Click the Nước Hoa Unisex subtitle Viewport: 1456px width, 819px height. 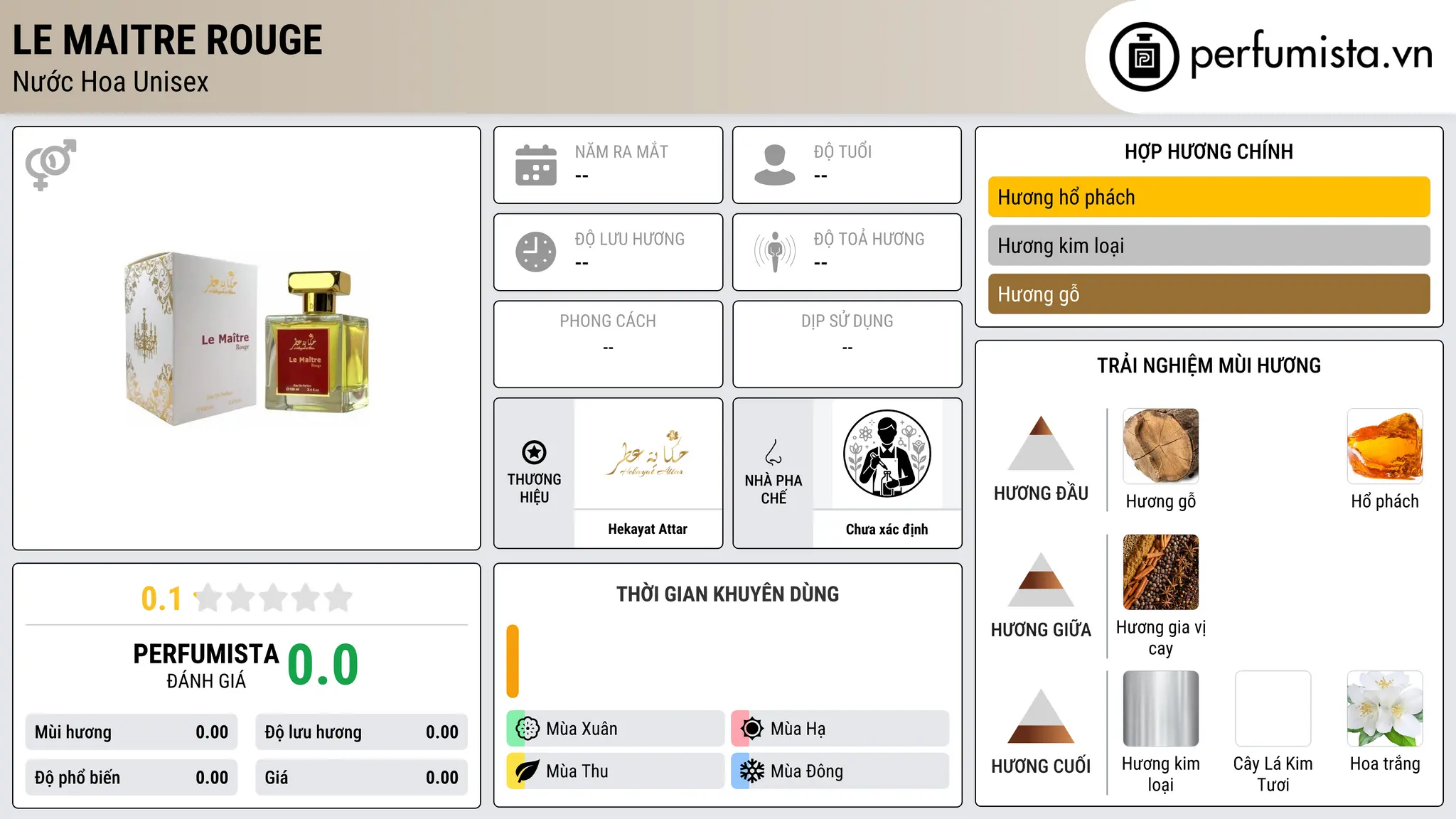[111, 82]
